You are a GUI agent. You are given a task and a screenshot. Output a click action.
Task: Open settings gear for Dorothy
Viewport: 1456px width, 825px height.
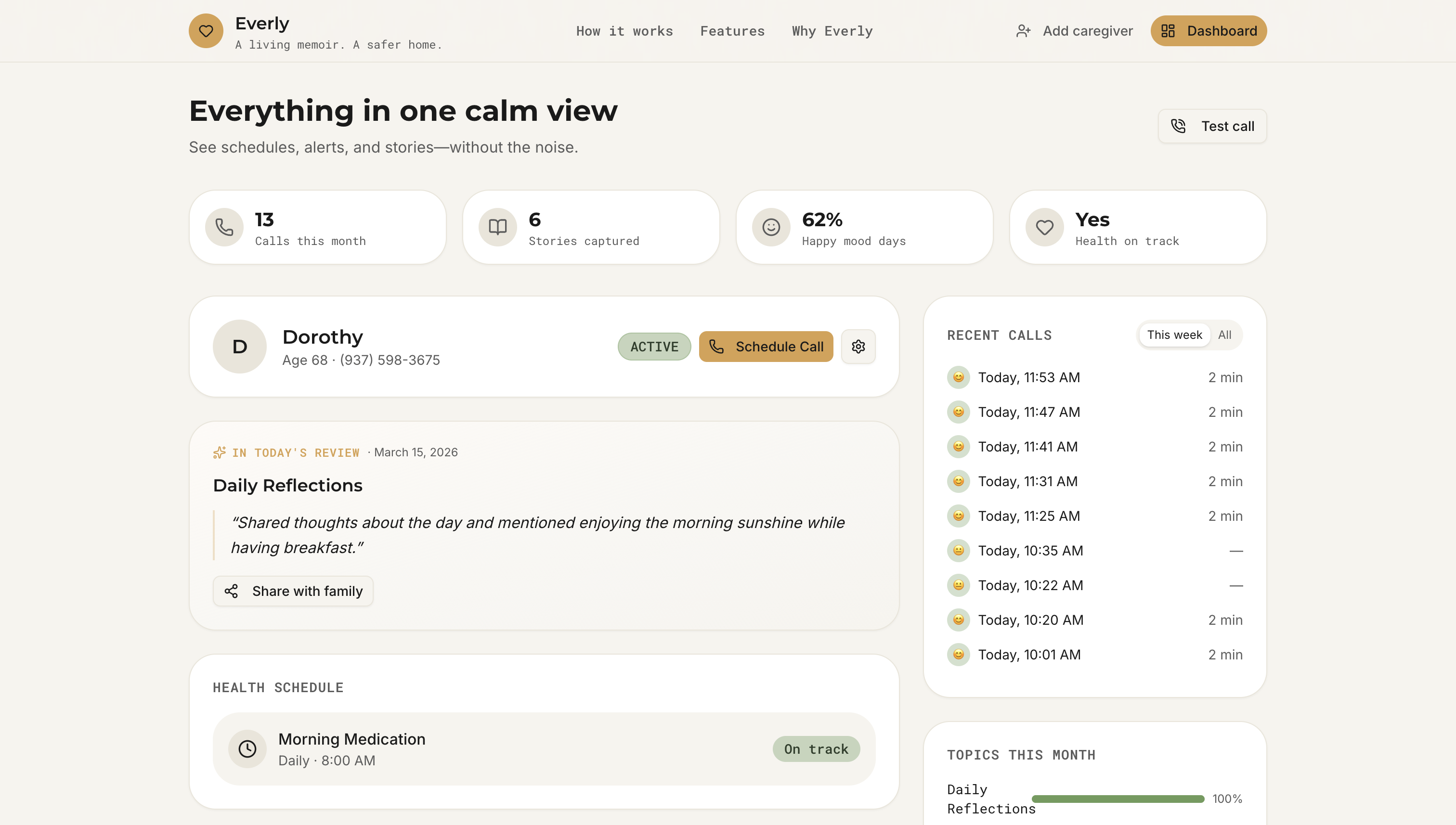click(858, 346)
